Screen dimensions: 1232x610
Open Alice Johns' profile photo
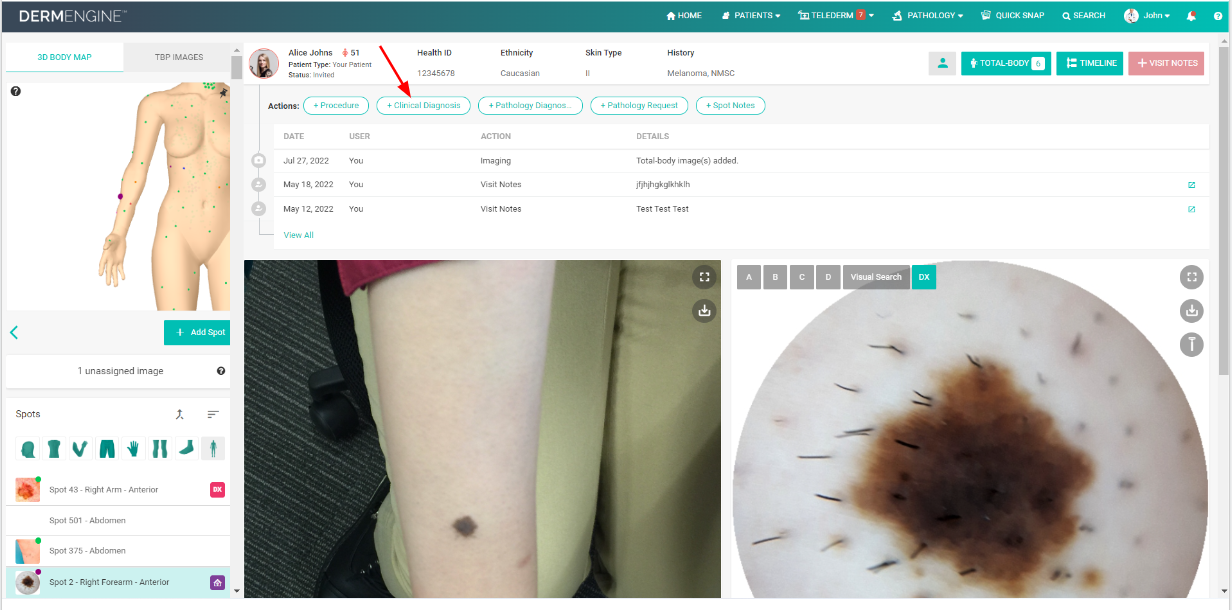264,63
